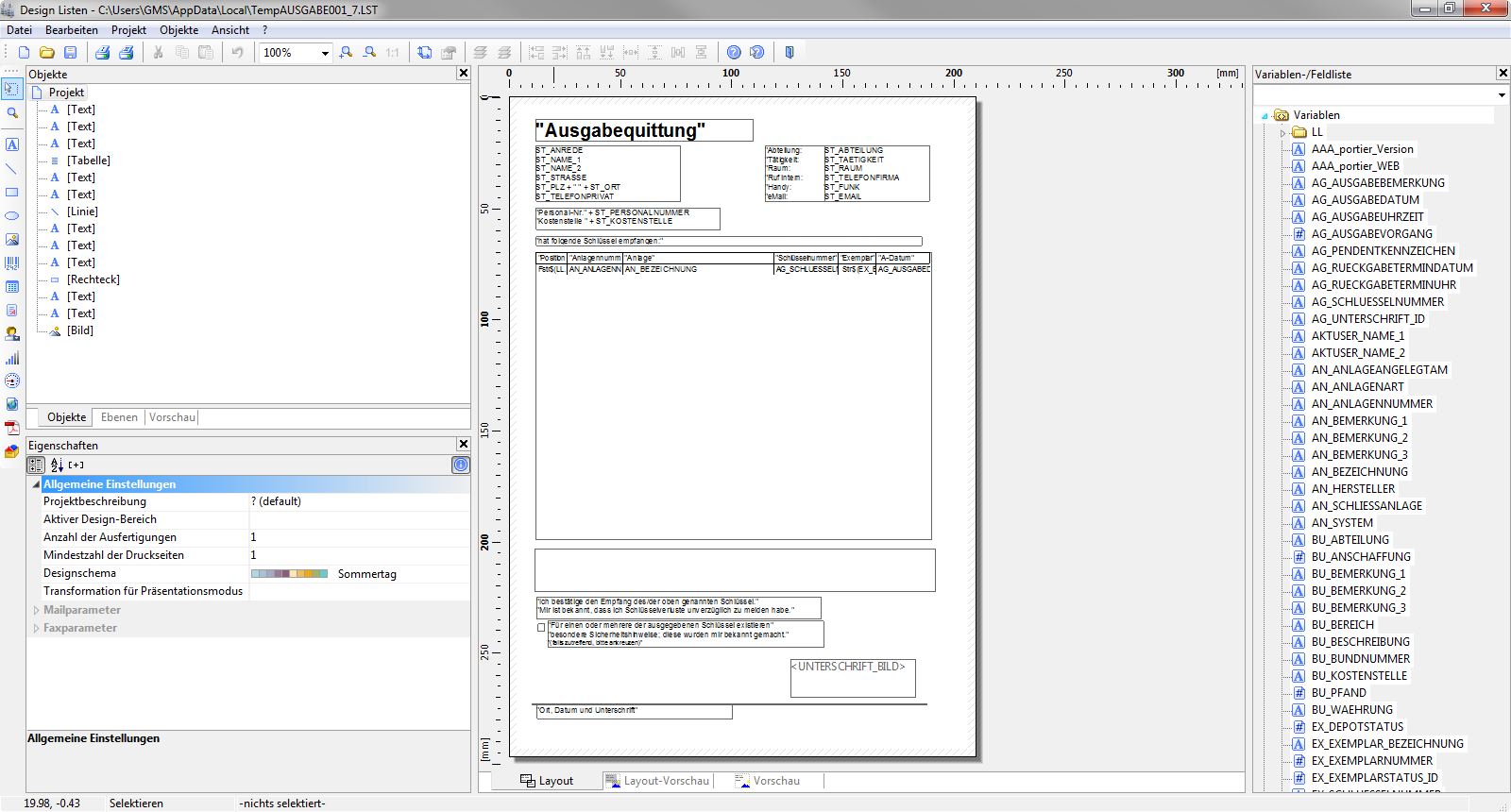This screenshot has height=812, width=1511.
Task: Open the 100% zoom level dropdown
Action: [325, 53]
